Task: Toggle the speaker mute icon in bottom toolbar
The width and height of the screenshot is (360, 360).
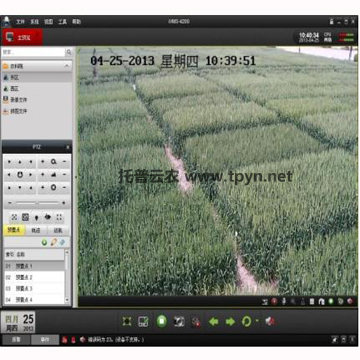Action: [270, 321]
